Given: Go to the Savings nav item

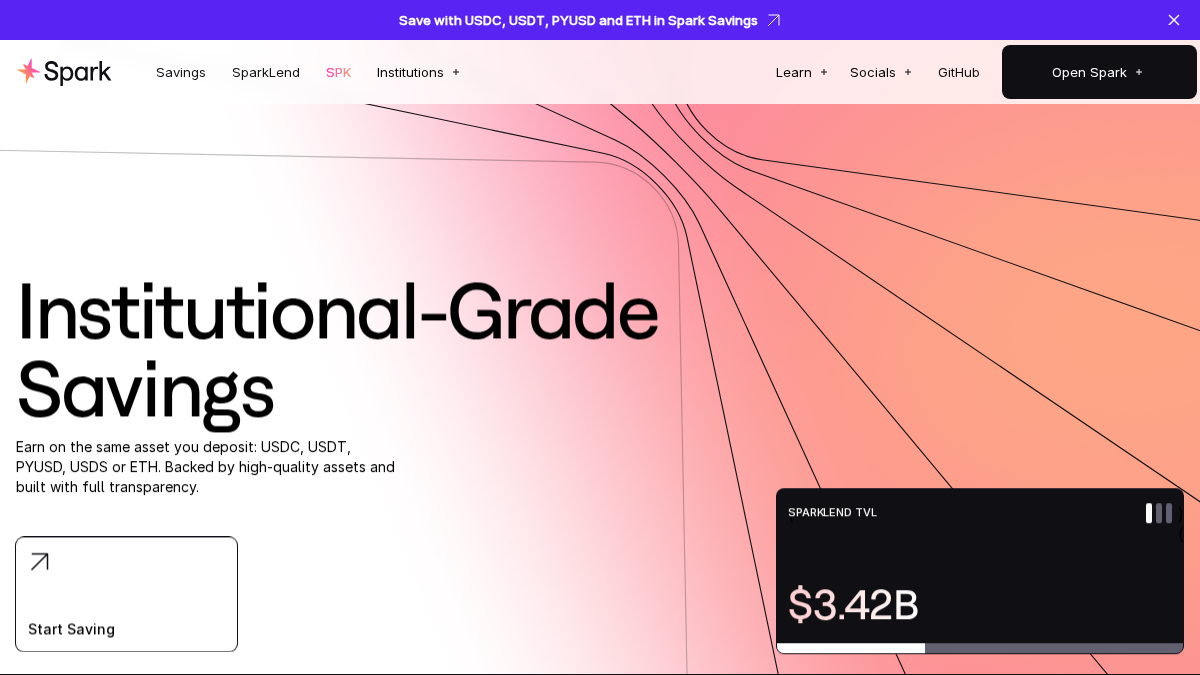Looking at the screenshot, I should [x=181, y=72].
